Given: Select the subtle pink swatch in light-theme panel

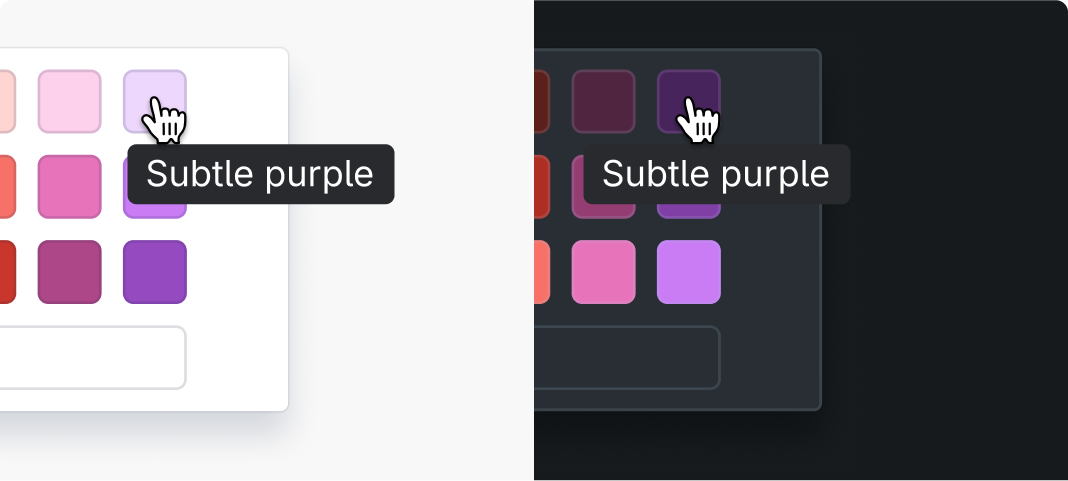Looking at the screenshot, I should tap(69, 101).
